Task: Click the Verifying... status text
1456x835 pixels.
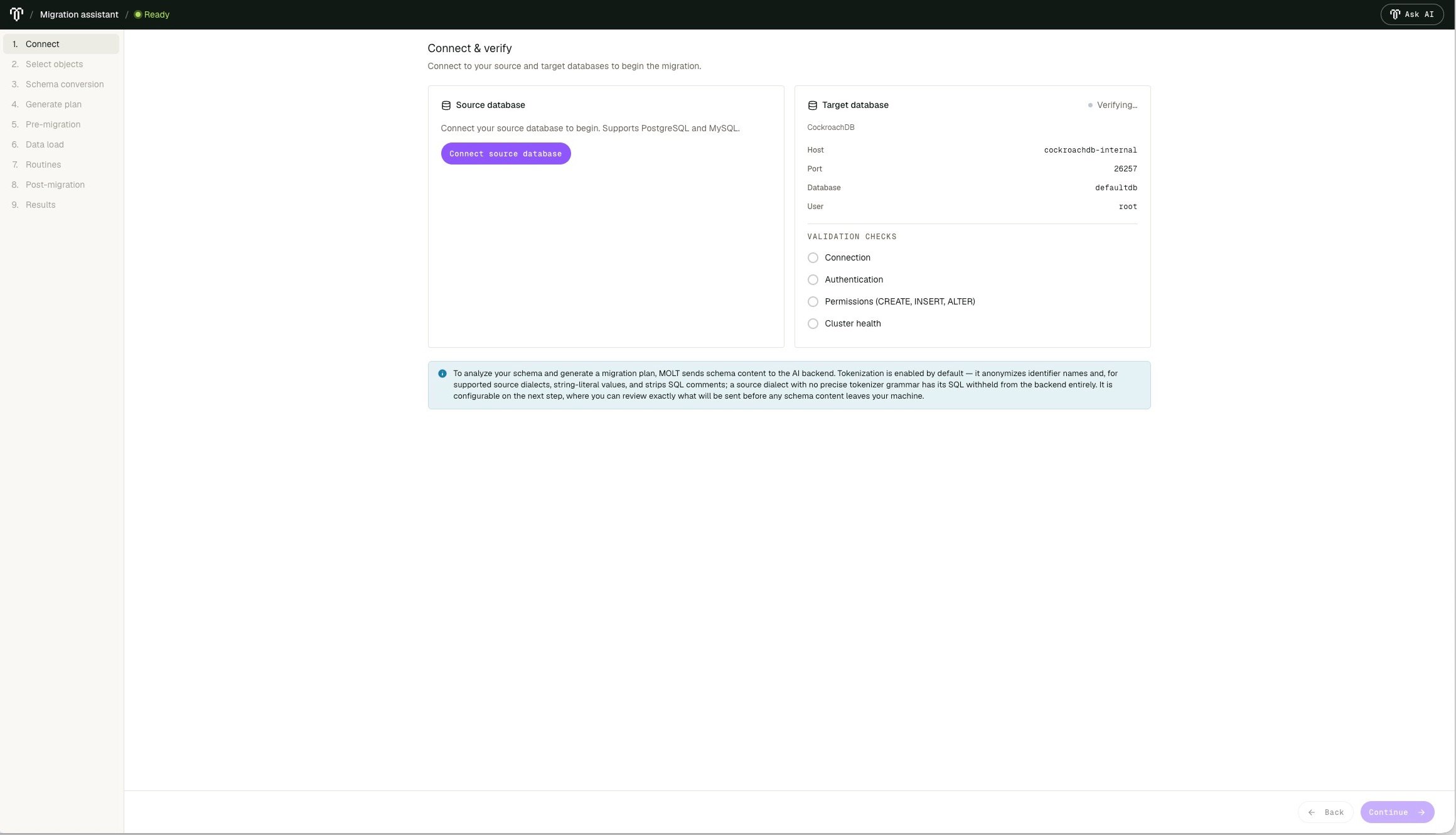Action: [x=1116, y=105]
